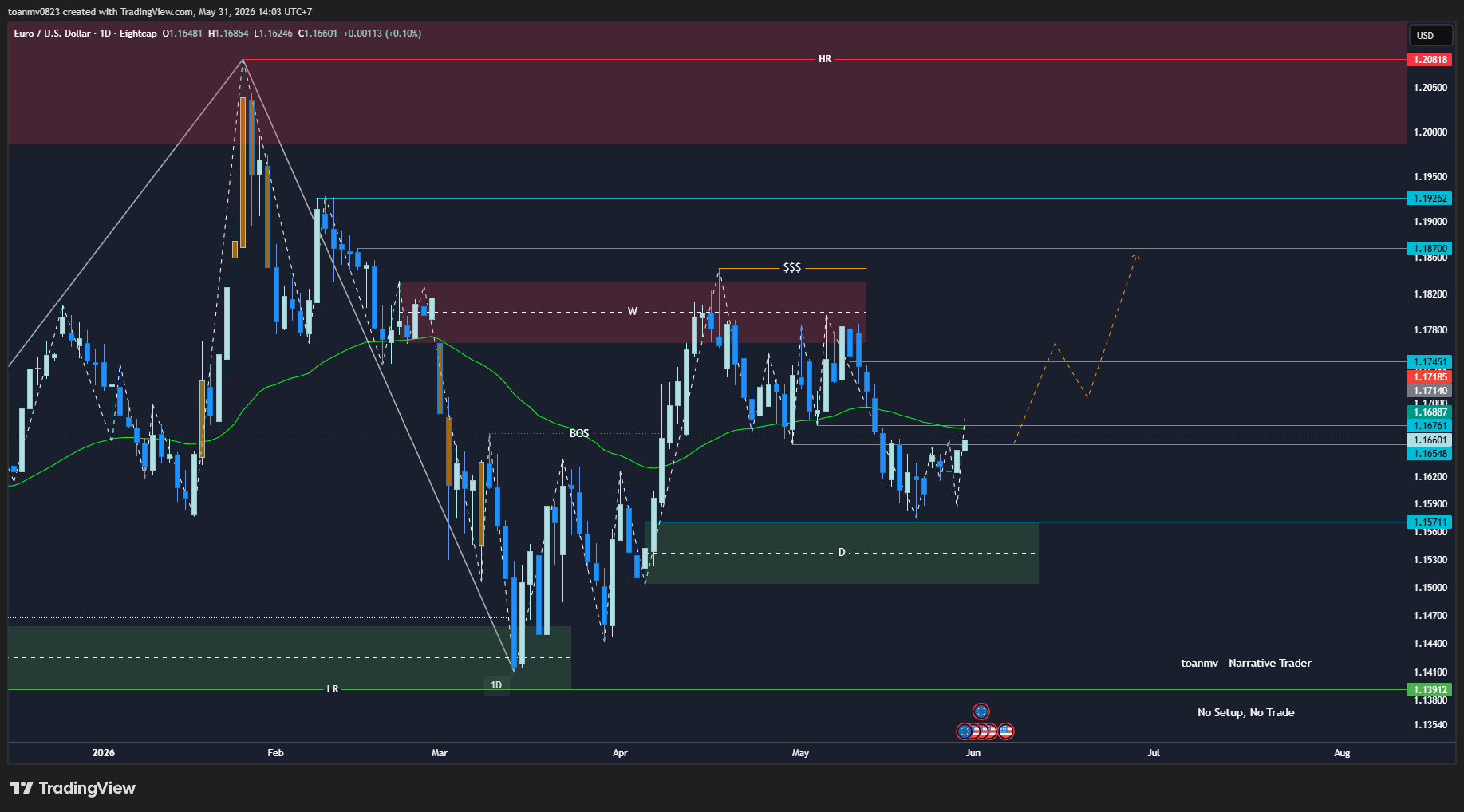Click the 1.20000 price scale value
Screen dimensions: 1464x812
click(x=1430, y=132)
